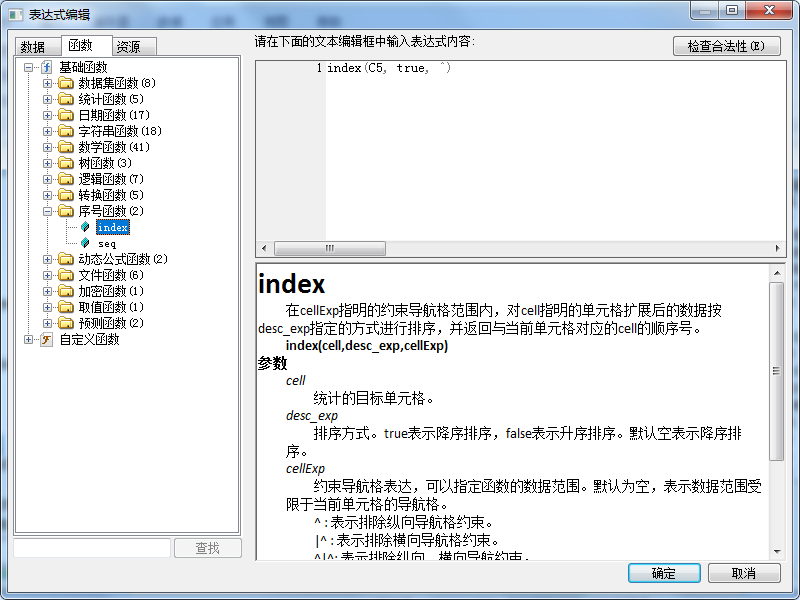
Task: Cancel the dialog with 取消
Action: (743, 573)
